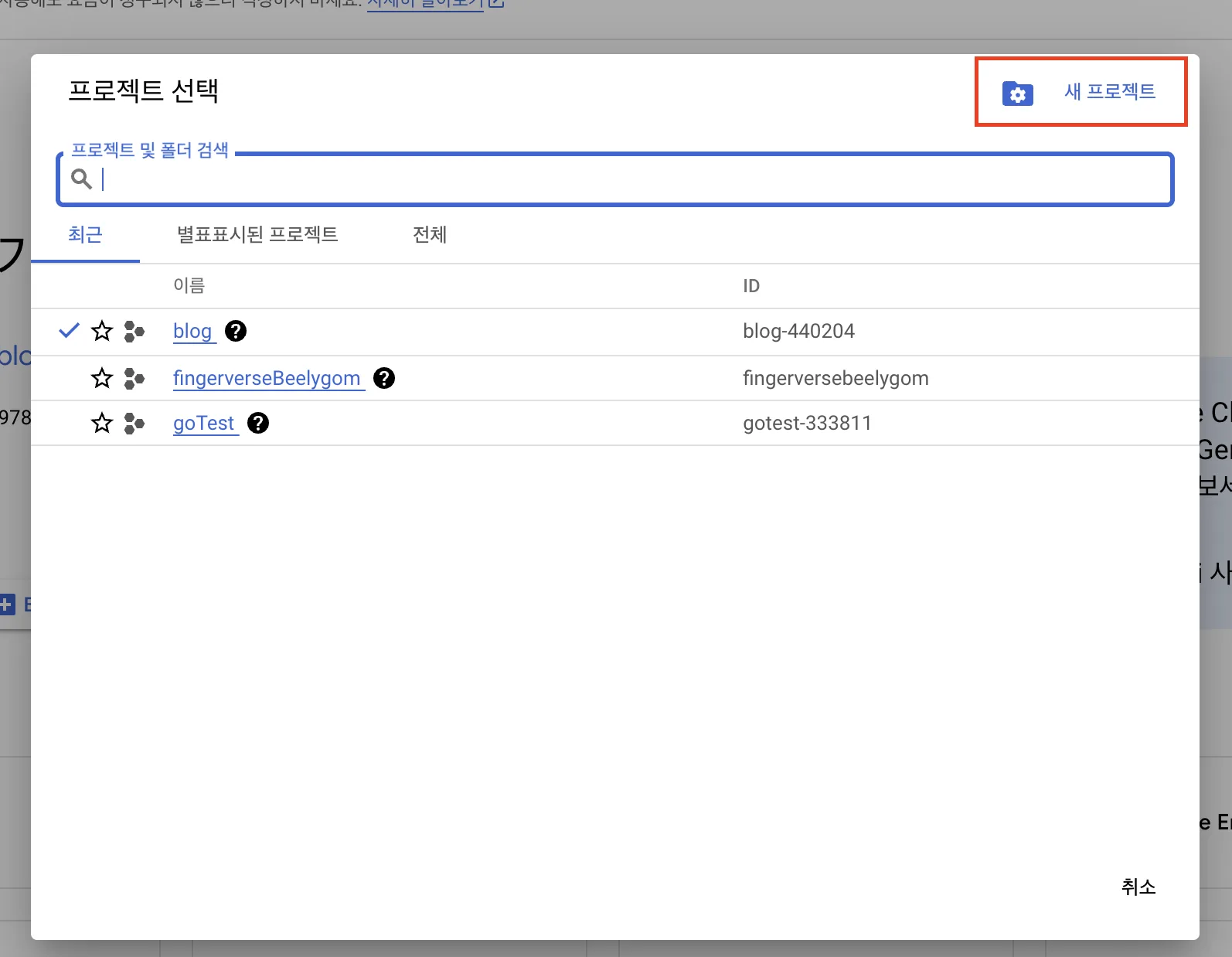
Task: Open the blog project link
Action: [x=192, y=332]
